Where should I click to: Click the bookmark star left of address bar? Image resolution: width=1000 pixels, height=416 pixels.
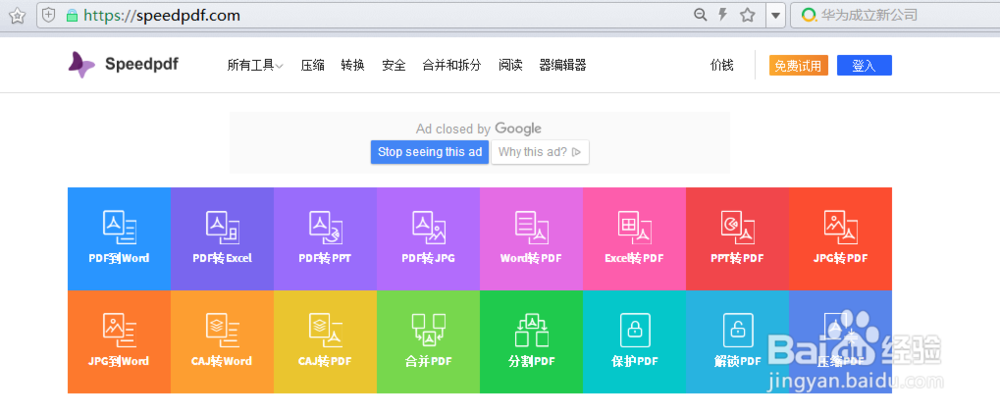pyautogui.click(x=17, y=15)
